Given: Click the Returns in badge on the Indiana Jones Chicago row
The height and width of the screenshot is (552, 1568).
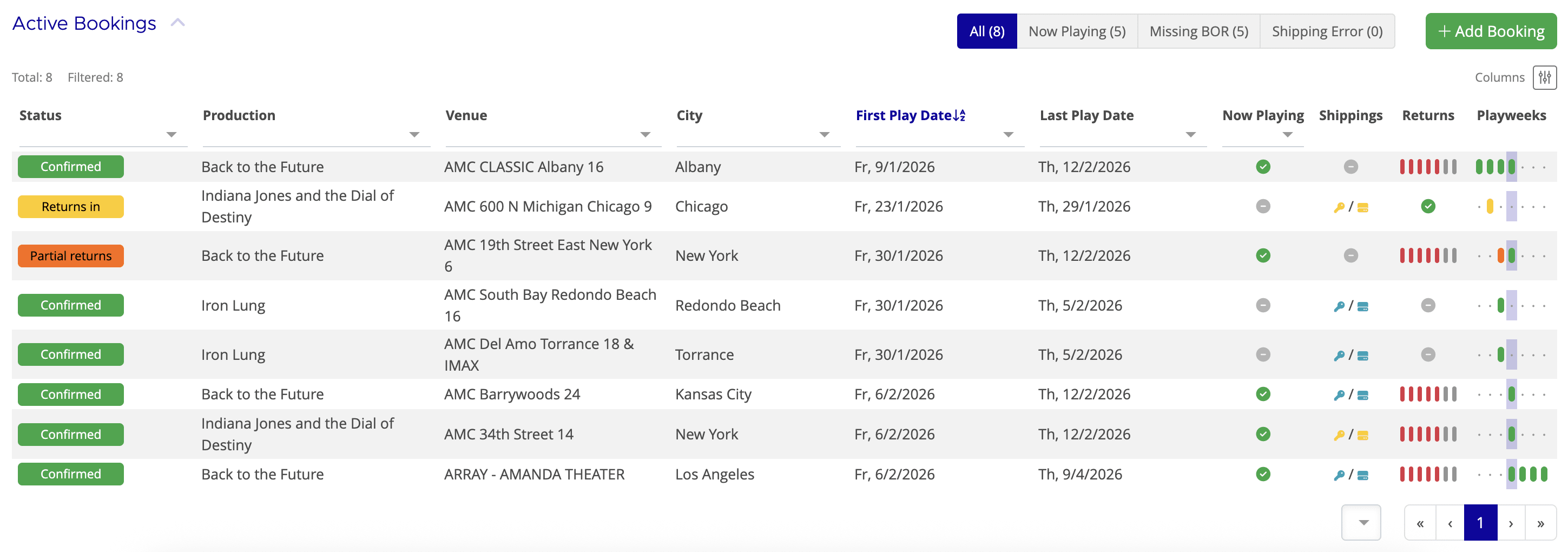Looking at the screenshot, I should click(x=70, y=206).
